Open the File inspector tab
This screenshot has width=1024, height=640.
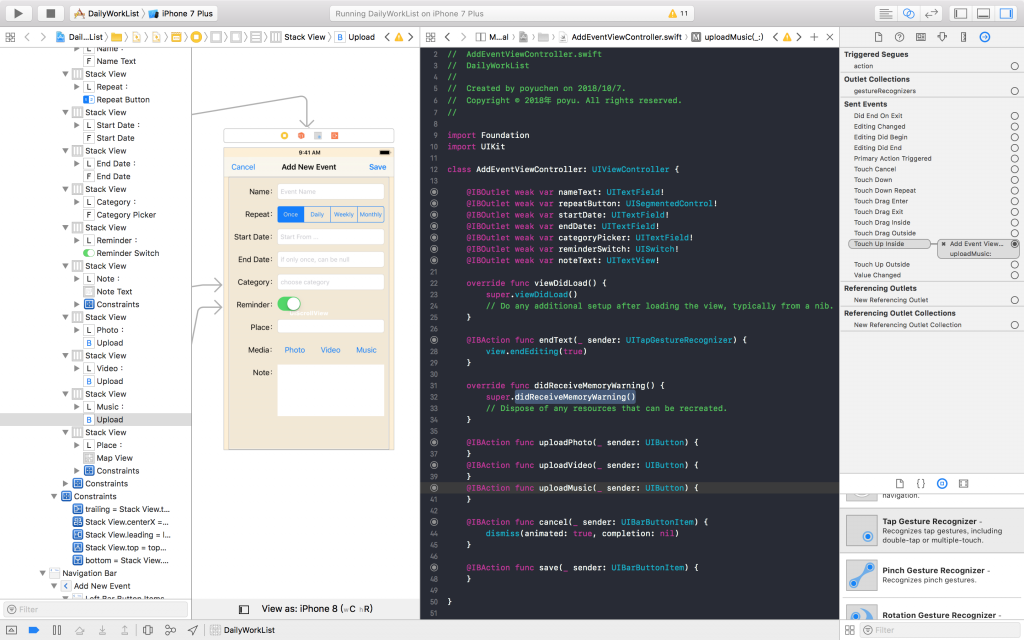(x=878, y=37)
